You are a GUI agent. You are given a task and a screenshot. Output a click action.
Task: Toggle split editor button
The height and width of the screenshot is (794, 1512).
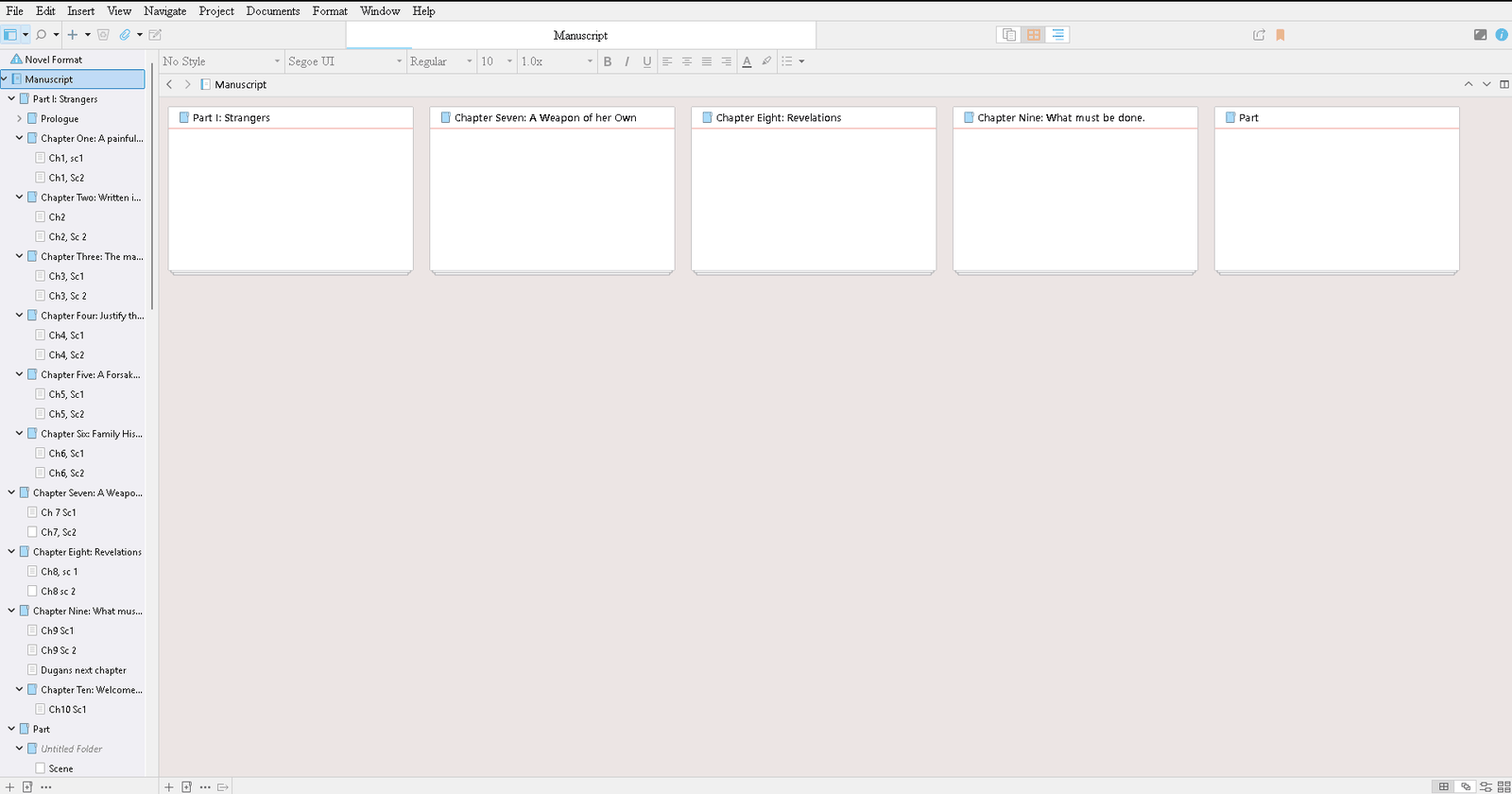pos(1504,84)
